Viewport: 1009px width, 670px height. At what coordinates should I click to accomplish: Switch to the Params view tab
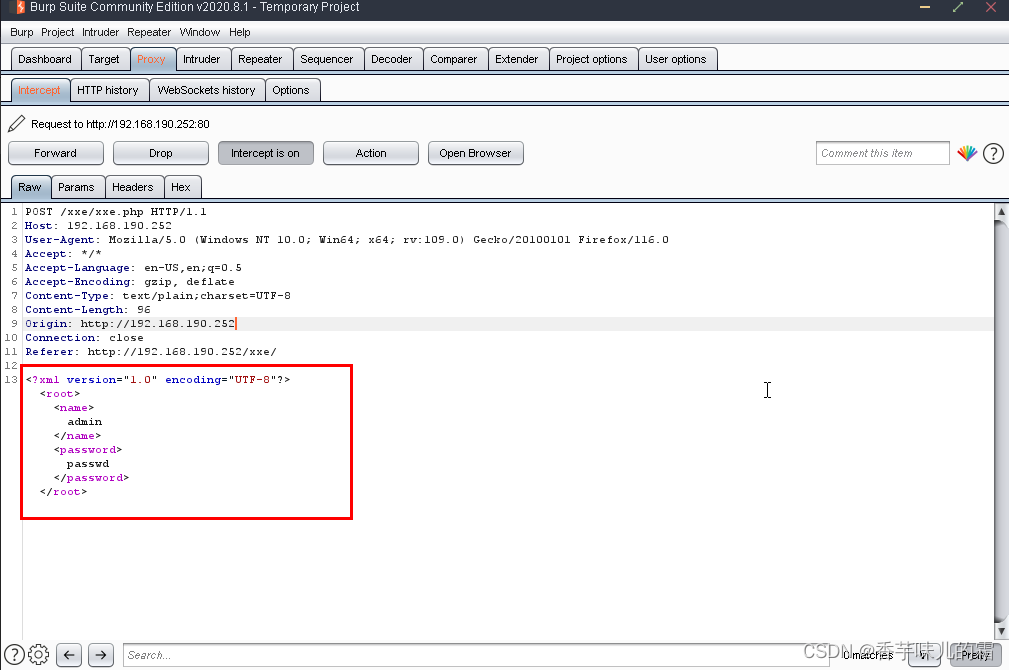(x=76, y=187)
